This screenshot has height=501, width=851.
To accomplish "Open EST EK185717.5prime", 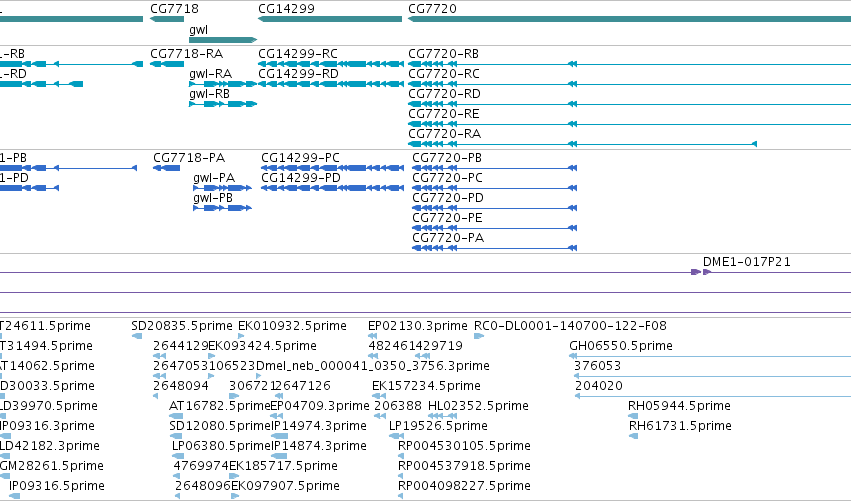I will 283,467.
